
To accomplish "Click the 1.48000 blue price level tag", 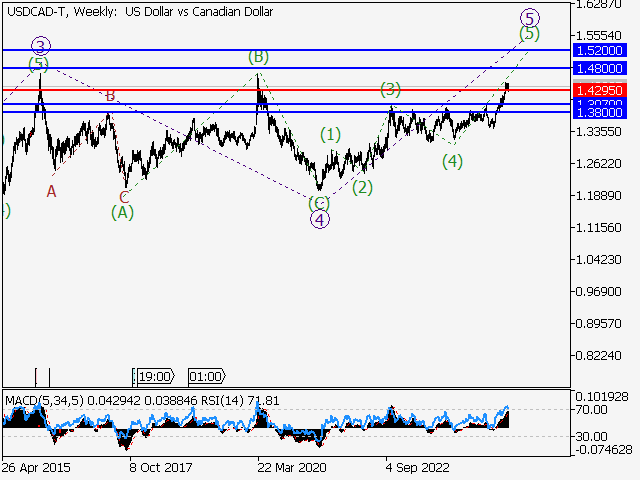I will click(x=599, y=68).
